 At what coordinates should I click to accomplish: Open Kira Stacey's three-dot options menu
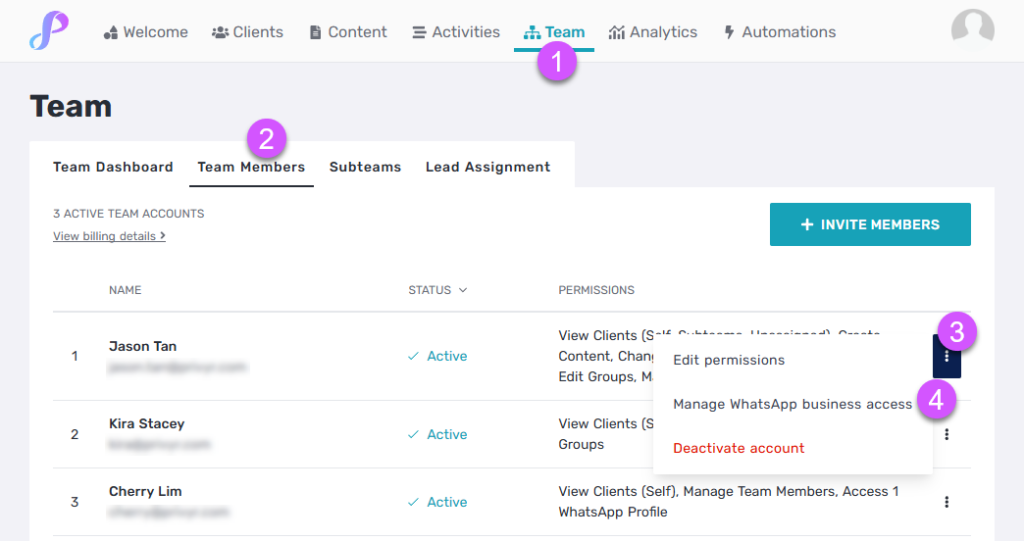coord(946,434)
